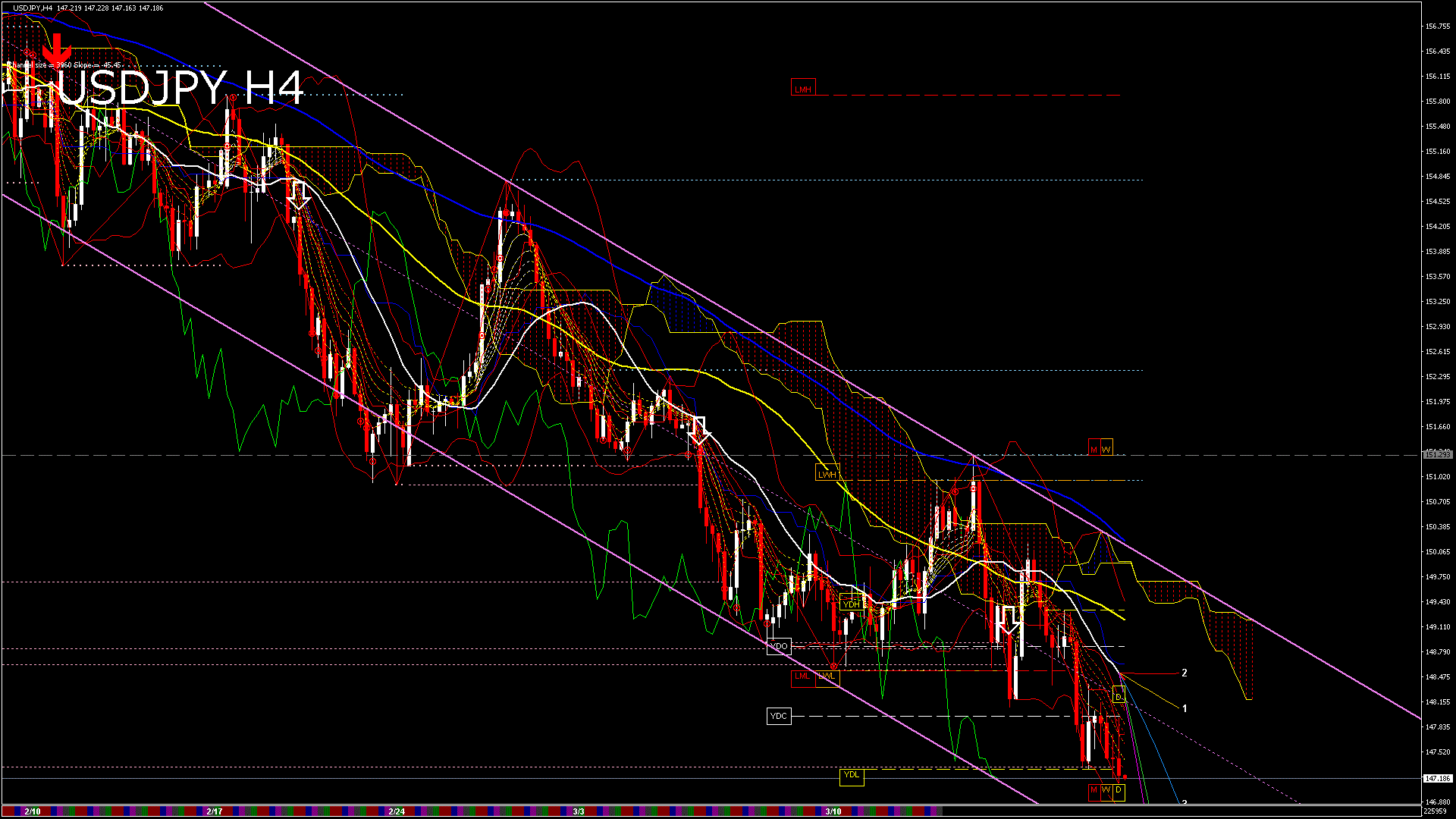Click the current price tag 147.186
Image resolution: width=1456 pixels, height=819 pixels.
1438,778
